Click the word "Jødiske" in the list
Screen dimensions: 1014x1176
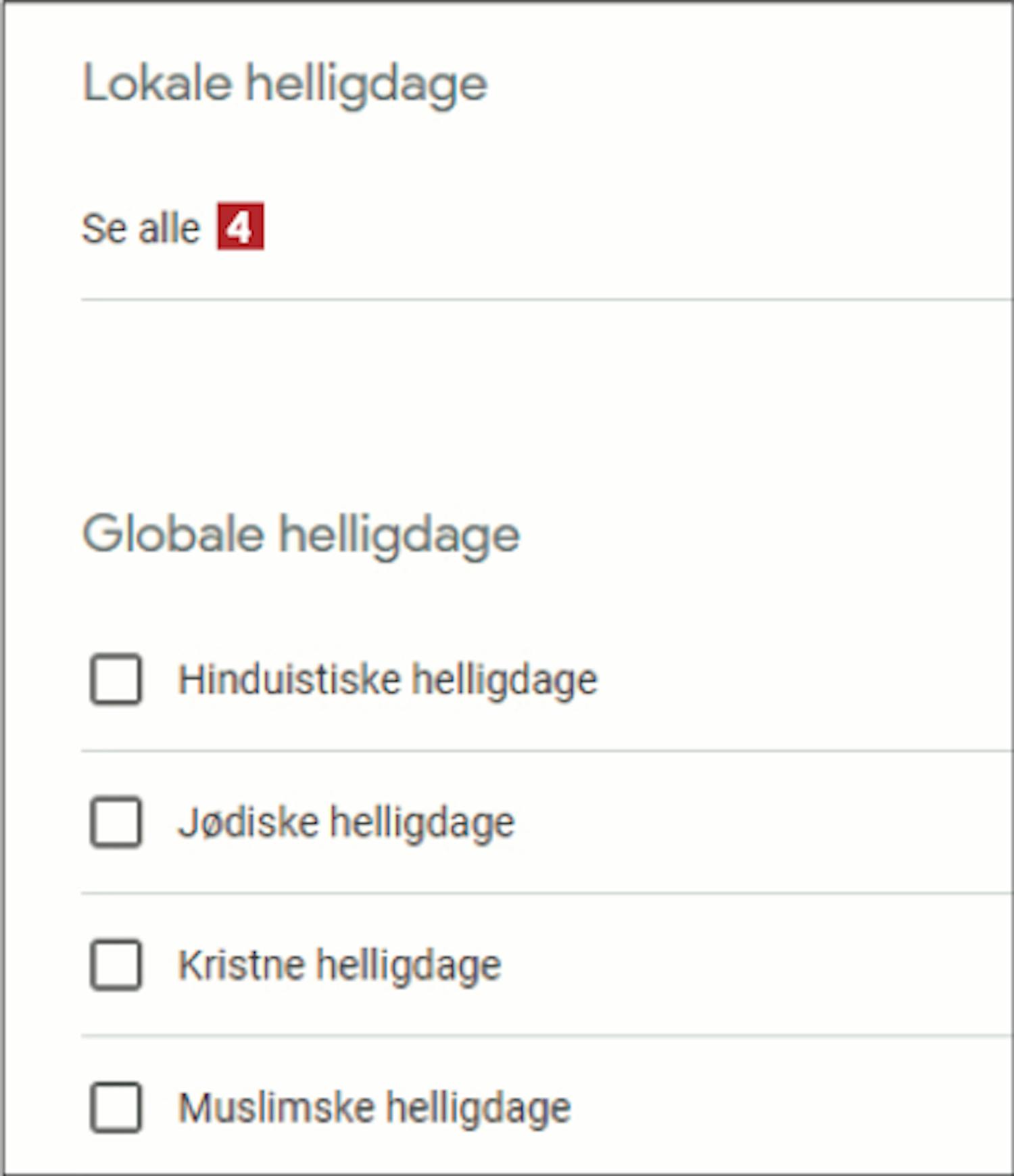[248, 822]
